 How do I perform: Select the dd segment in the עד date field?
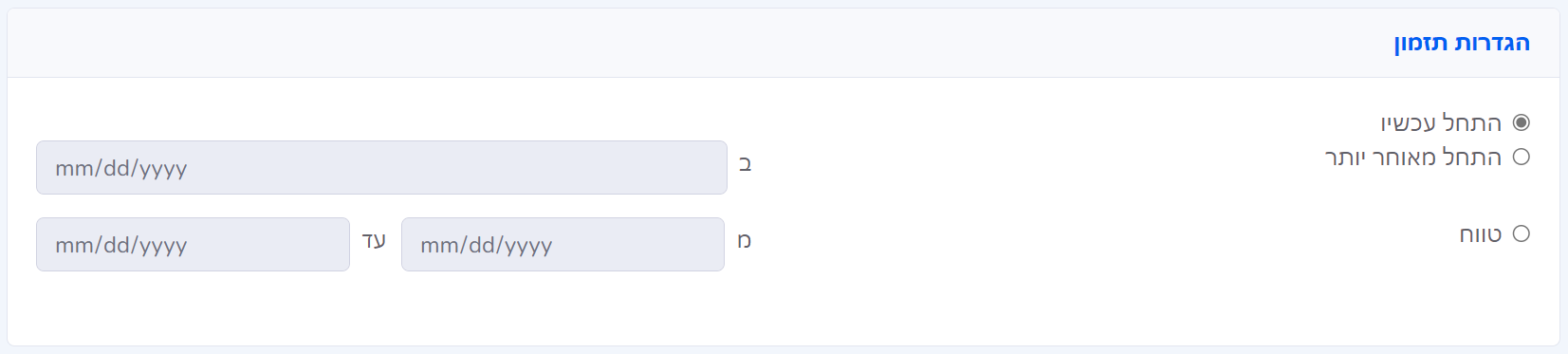(x=118, y=245)
